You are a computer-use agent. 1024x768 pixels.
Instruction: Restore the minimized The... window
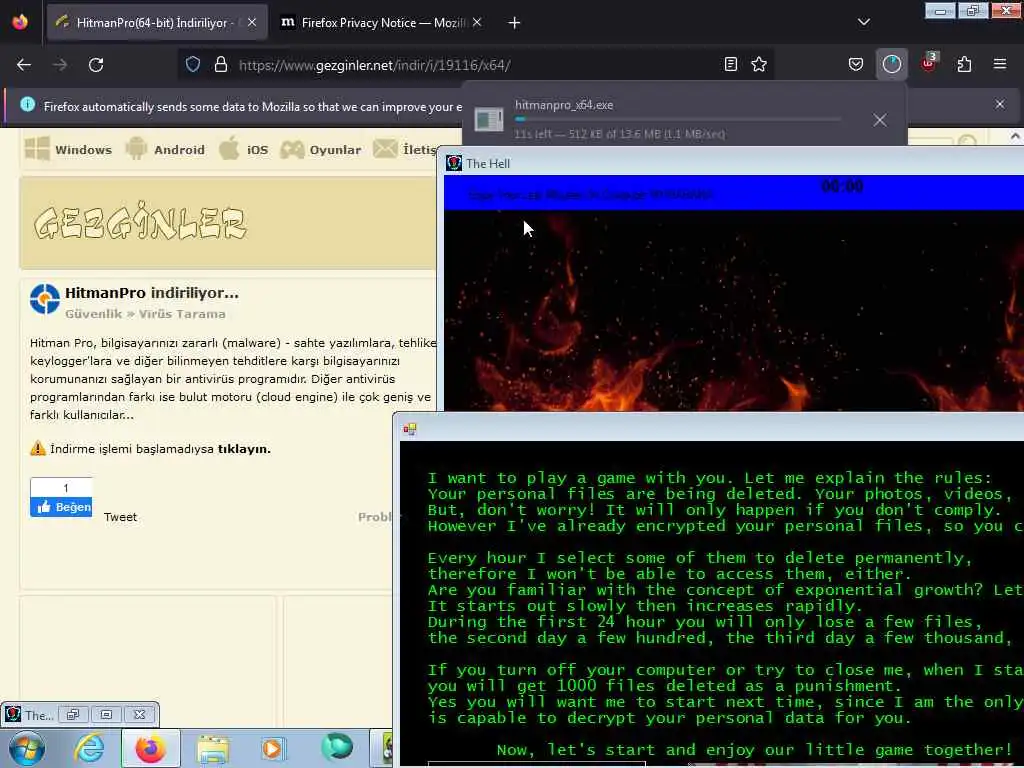(x=72, y=714)
